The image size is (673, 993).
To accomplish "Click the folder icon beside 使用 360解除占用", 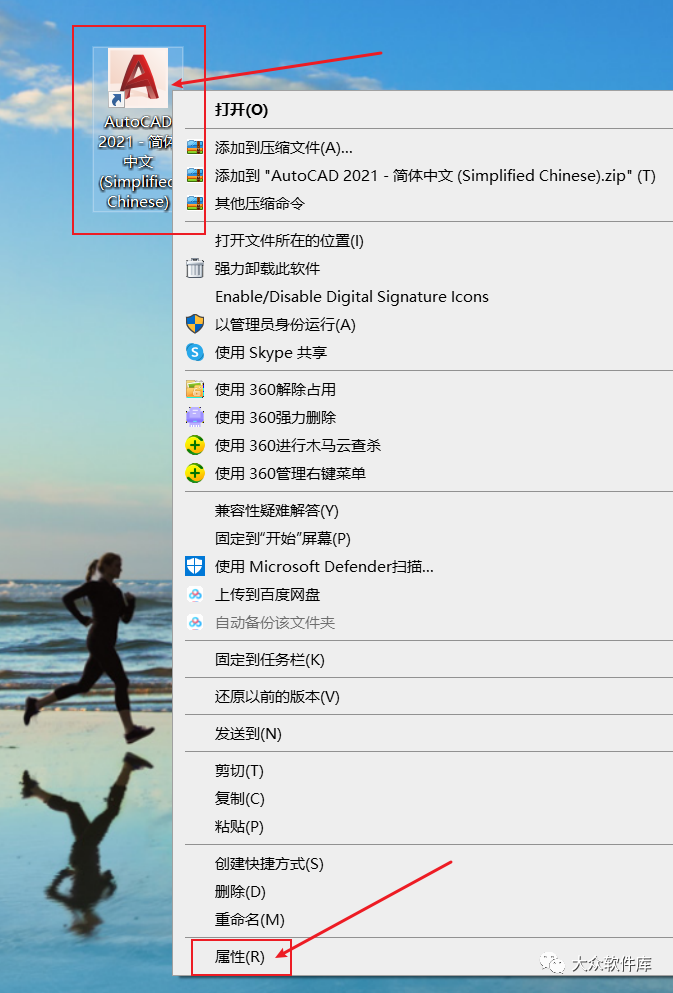I will [195, 389].
